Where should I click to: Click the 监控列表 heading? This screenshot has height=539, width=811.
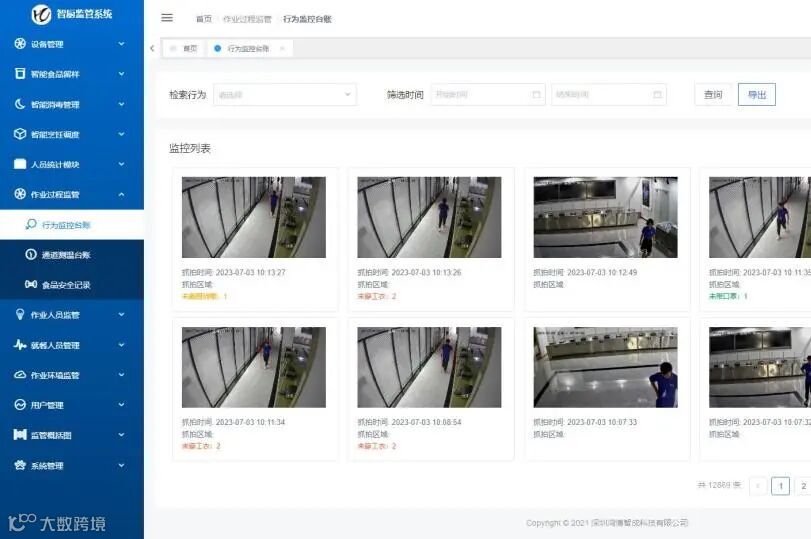click(x=190, y=148)
